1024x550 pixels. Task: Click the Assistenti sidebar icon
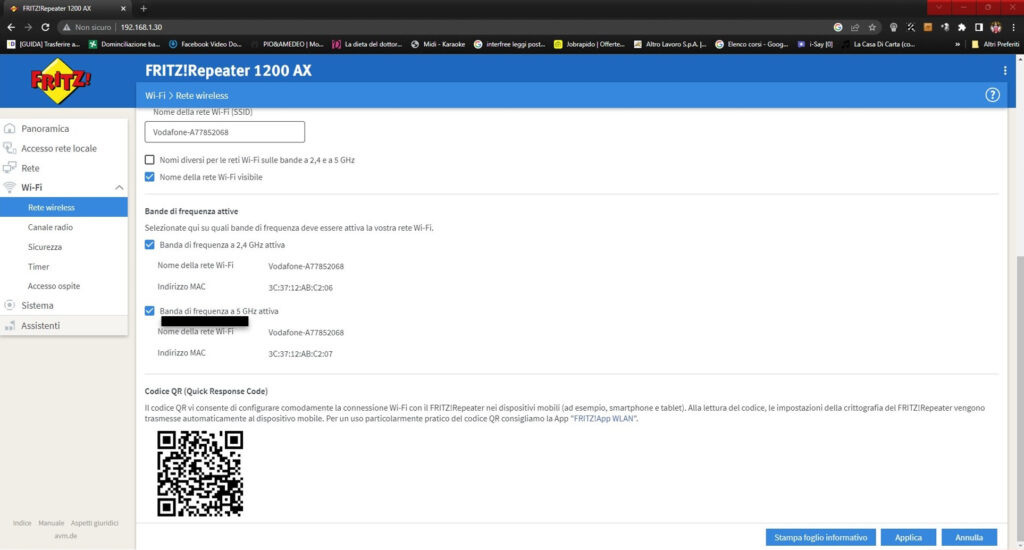click(x=10, y=325)
